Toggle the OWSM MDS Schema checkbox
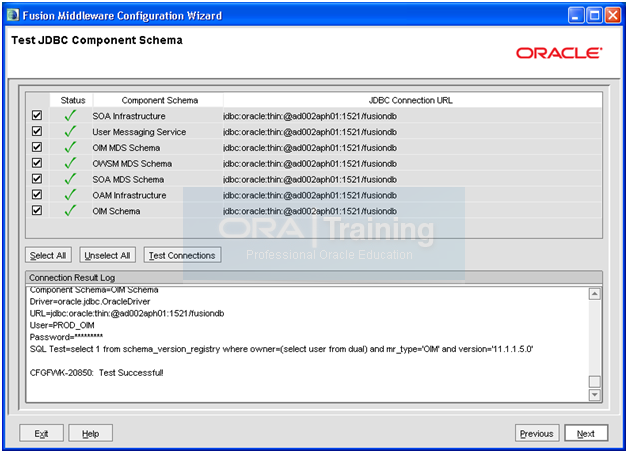The width and height of the screenshot is (628, 453). (37, 163)
